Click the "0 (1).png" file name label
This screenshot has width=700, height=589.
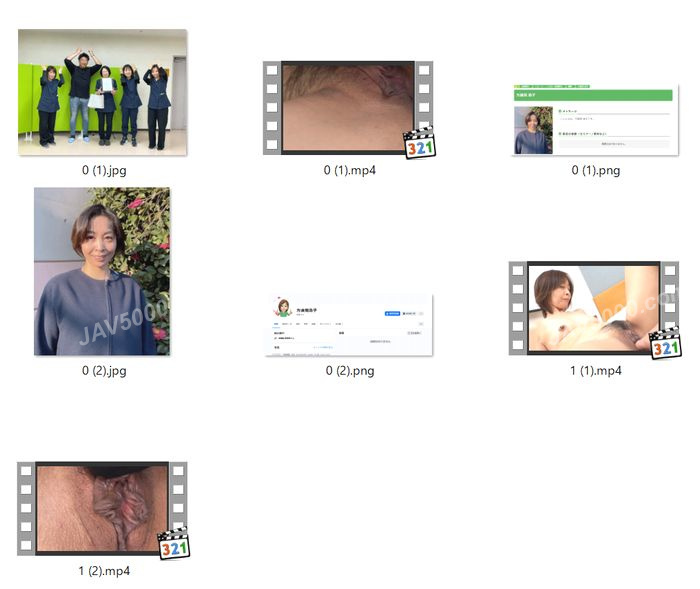[595, 170]
